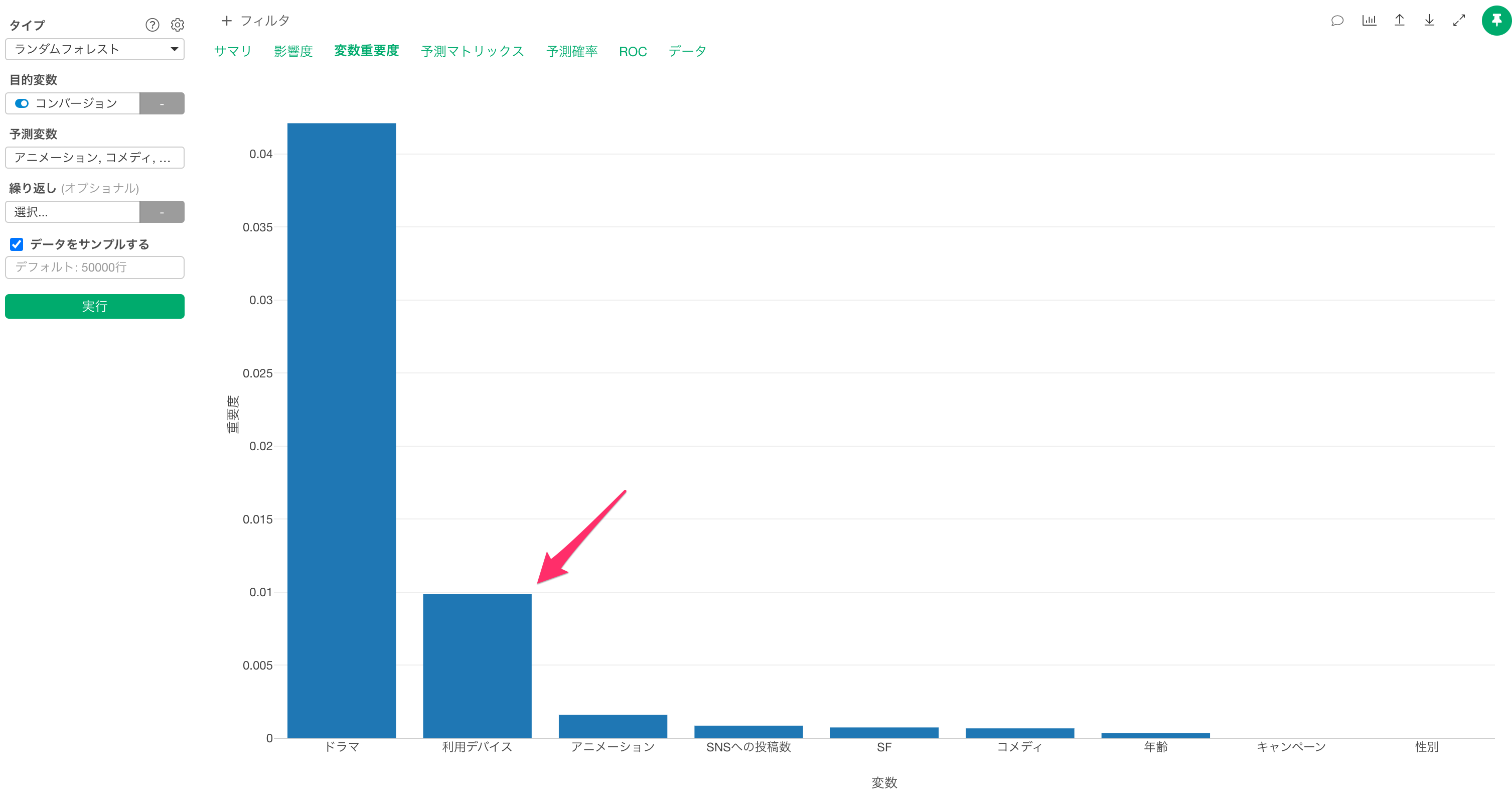Screen dimensions: 1512x791
Task: Click the comment speech bubble icon
Action: coord(1337,21)
